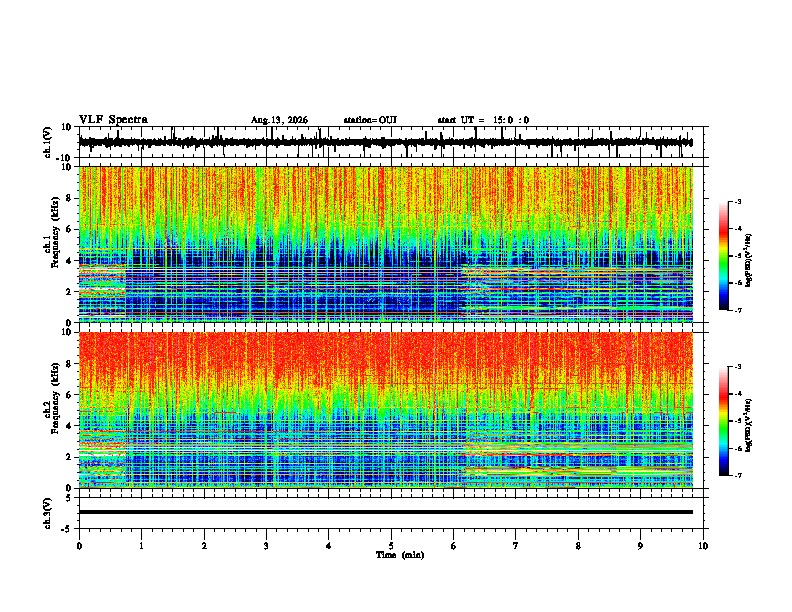This screenshot has height=612, width=792.
Task: Click the time axis tick label "7"
Action: point(516,546)
